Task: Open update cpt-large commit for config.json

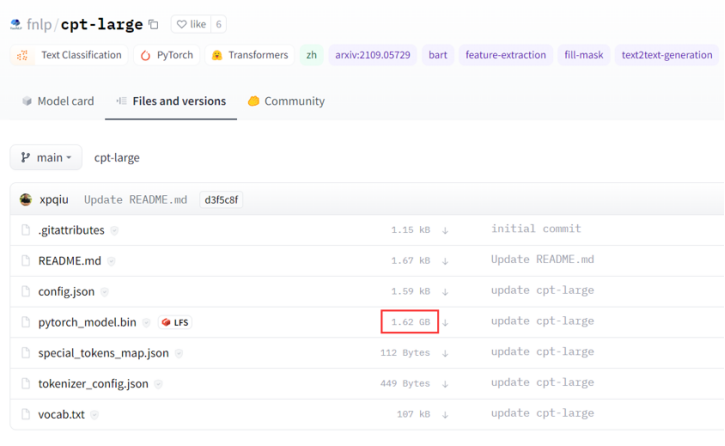Action: tap(542, 290)
